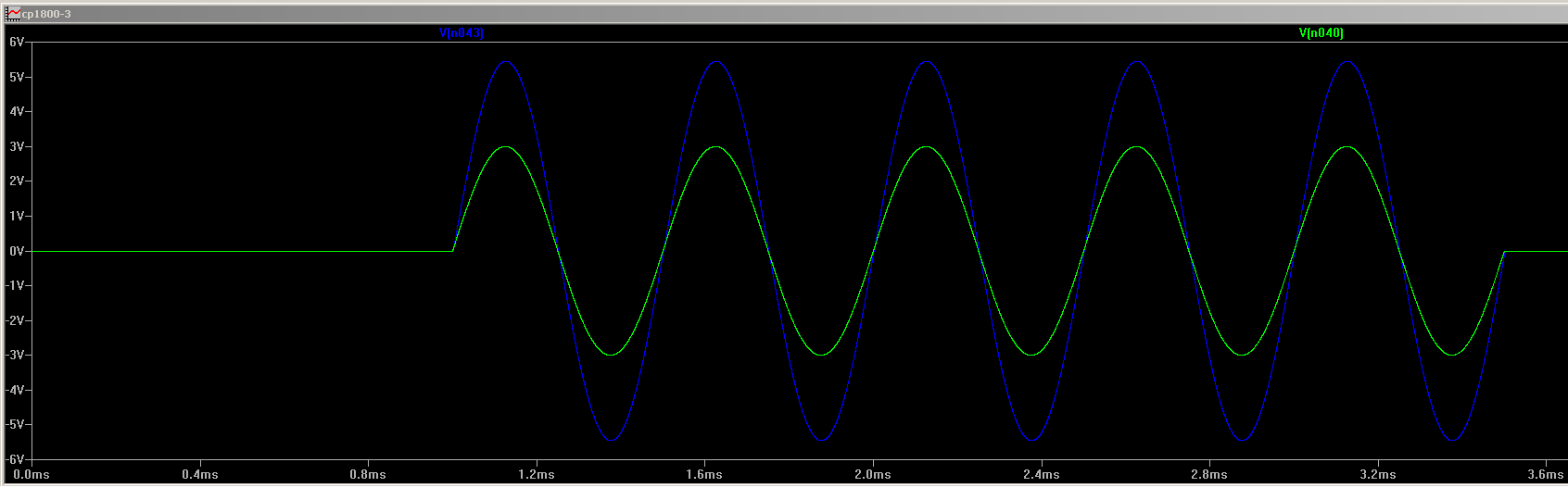The width and height of the screenshot is (1568, 500).
Task: Click the waveform icon in the title bar
Action: (14, 13)
